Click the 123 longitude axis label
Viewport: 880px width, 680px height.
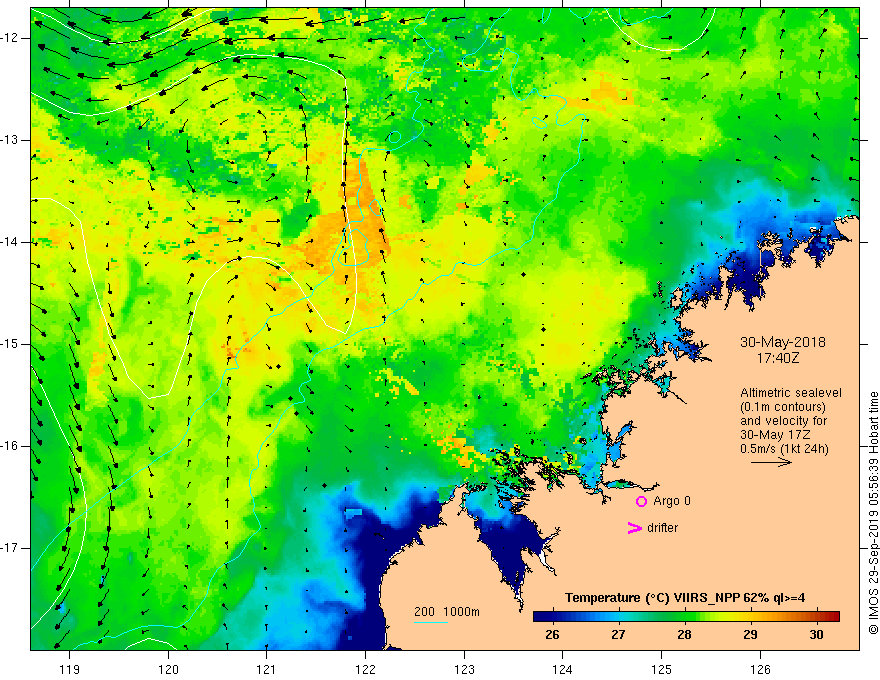point(464,669)
